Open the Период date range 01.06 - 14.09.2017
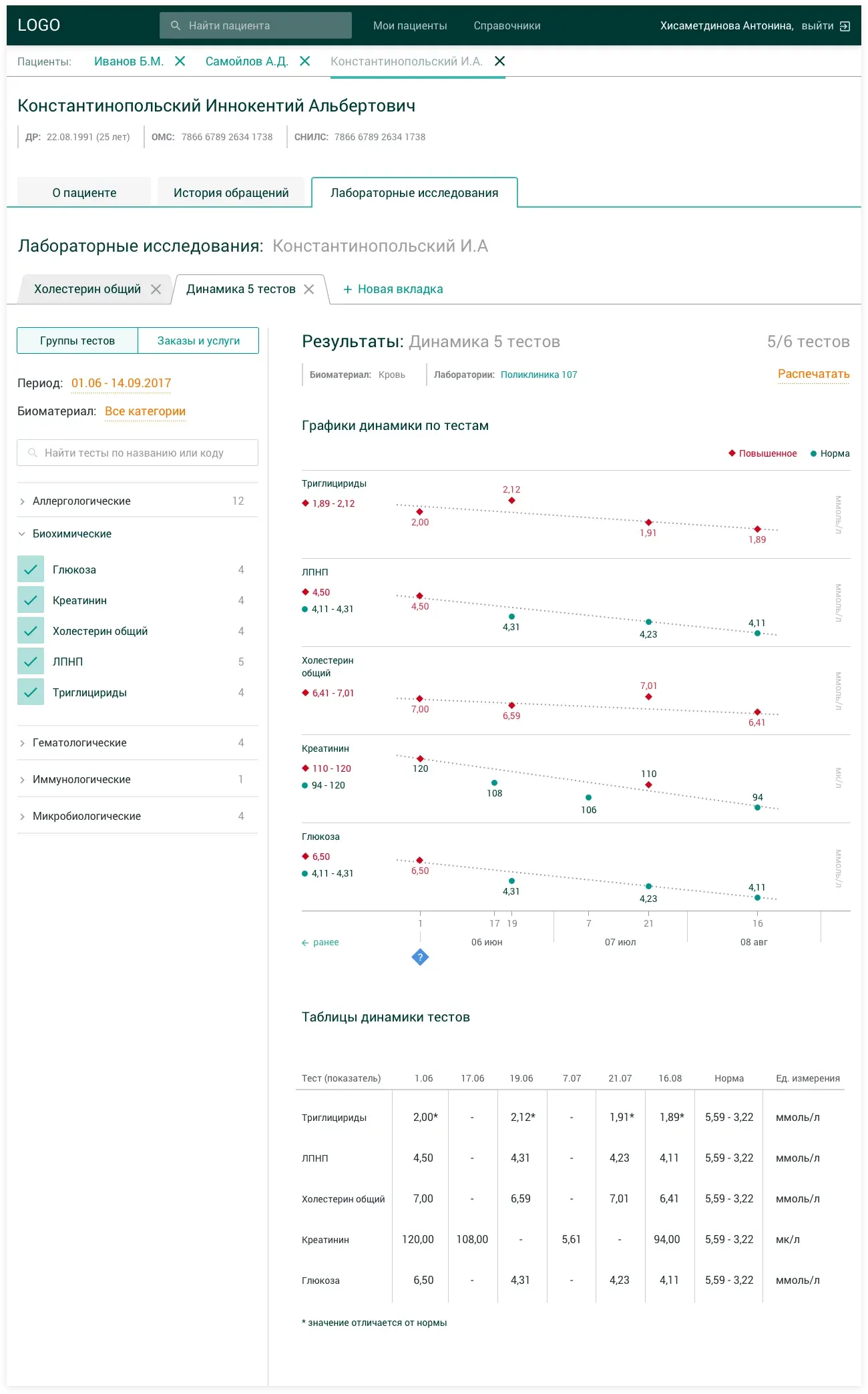The image size is (868, 1394). pos(122,383)
